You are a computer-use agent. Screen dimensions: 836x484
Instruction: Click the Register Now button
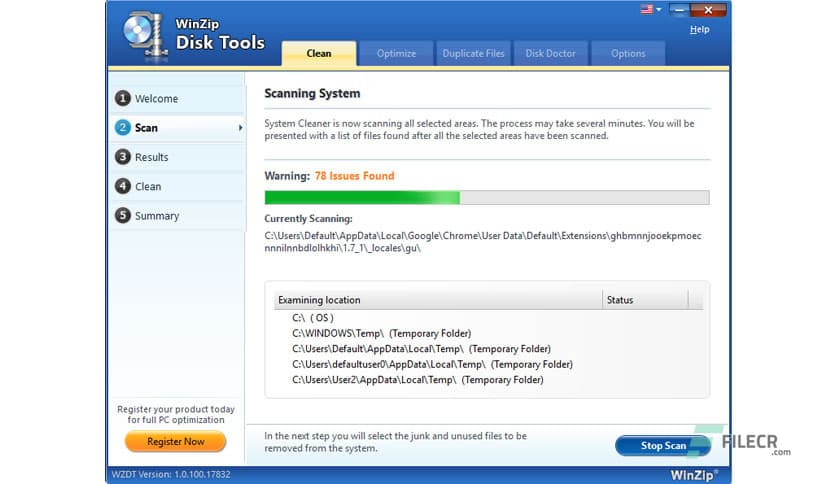(x=175, y=441)
